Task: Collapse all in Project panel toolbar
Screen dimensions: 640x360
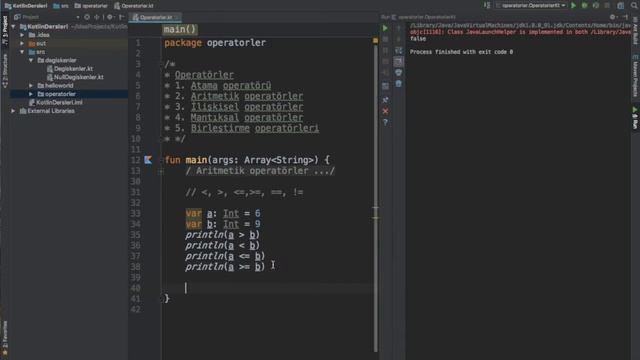Action: tap(97, 17)
